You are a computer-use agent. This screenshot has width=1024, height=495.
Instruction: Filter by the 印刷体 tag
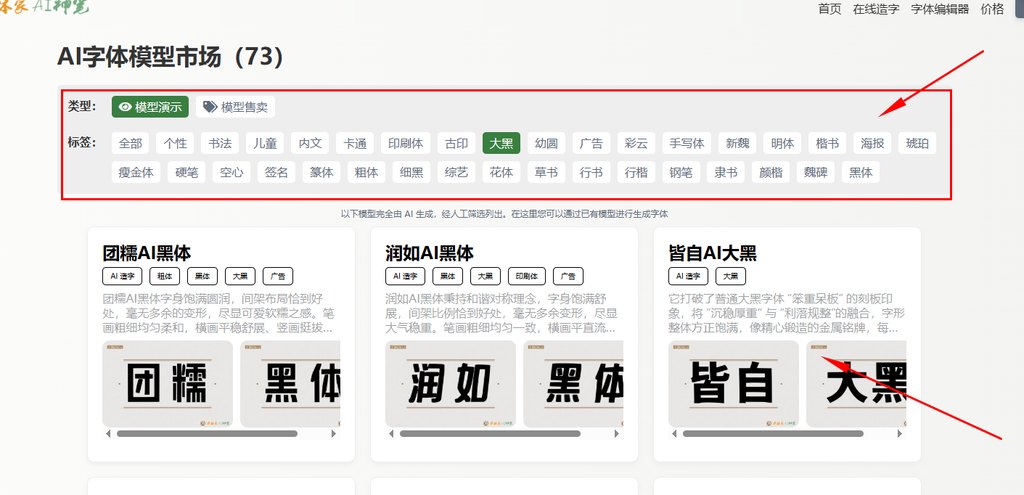coord(406,143)
